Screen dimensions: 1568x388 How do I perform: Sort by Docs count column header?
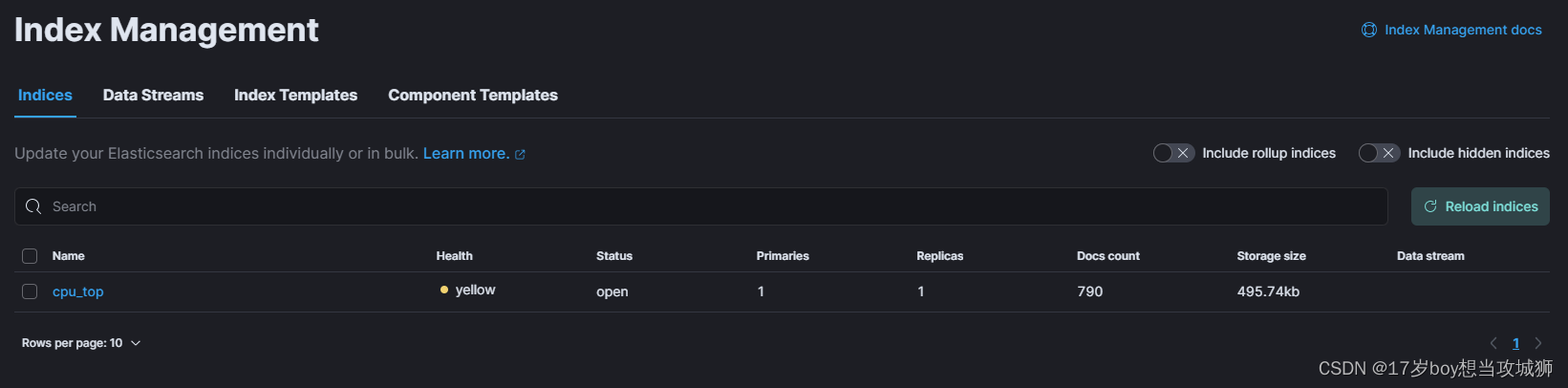(x=1107, y=256)
